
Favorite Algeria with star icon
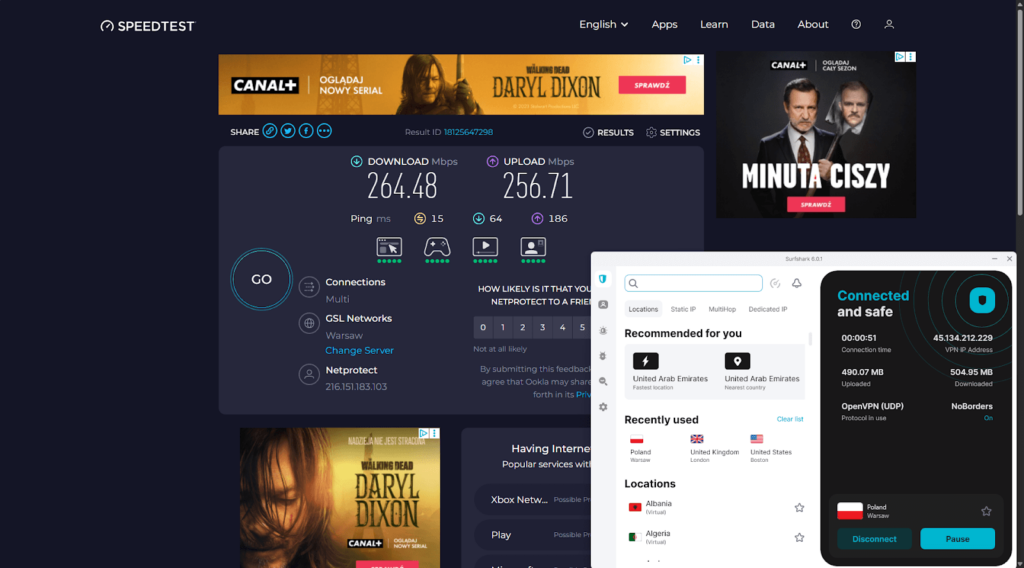tap(799, 537)
